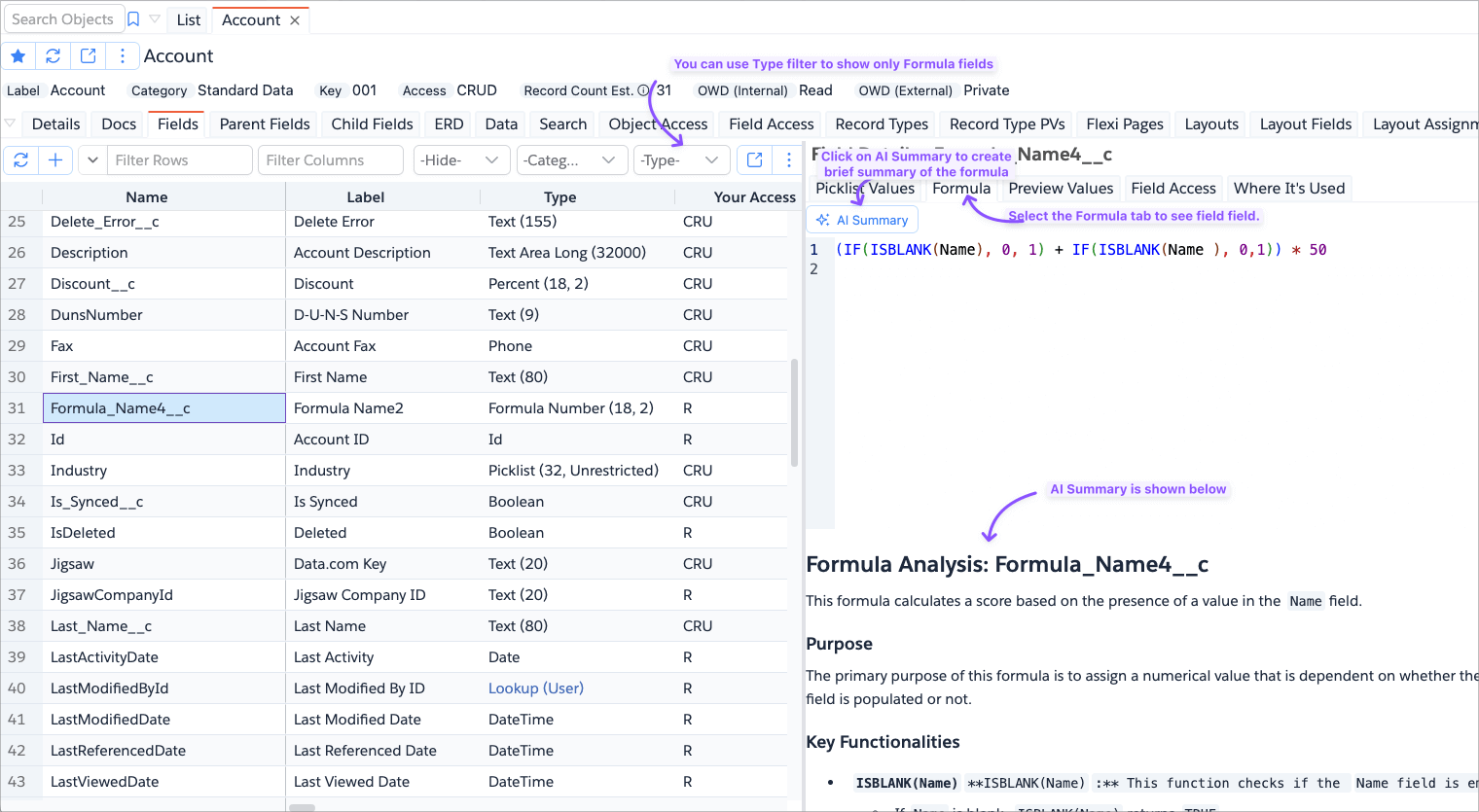
Task: Pop out the Fields grid view
Action: (x=754, y=160)
